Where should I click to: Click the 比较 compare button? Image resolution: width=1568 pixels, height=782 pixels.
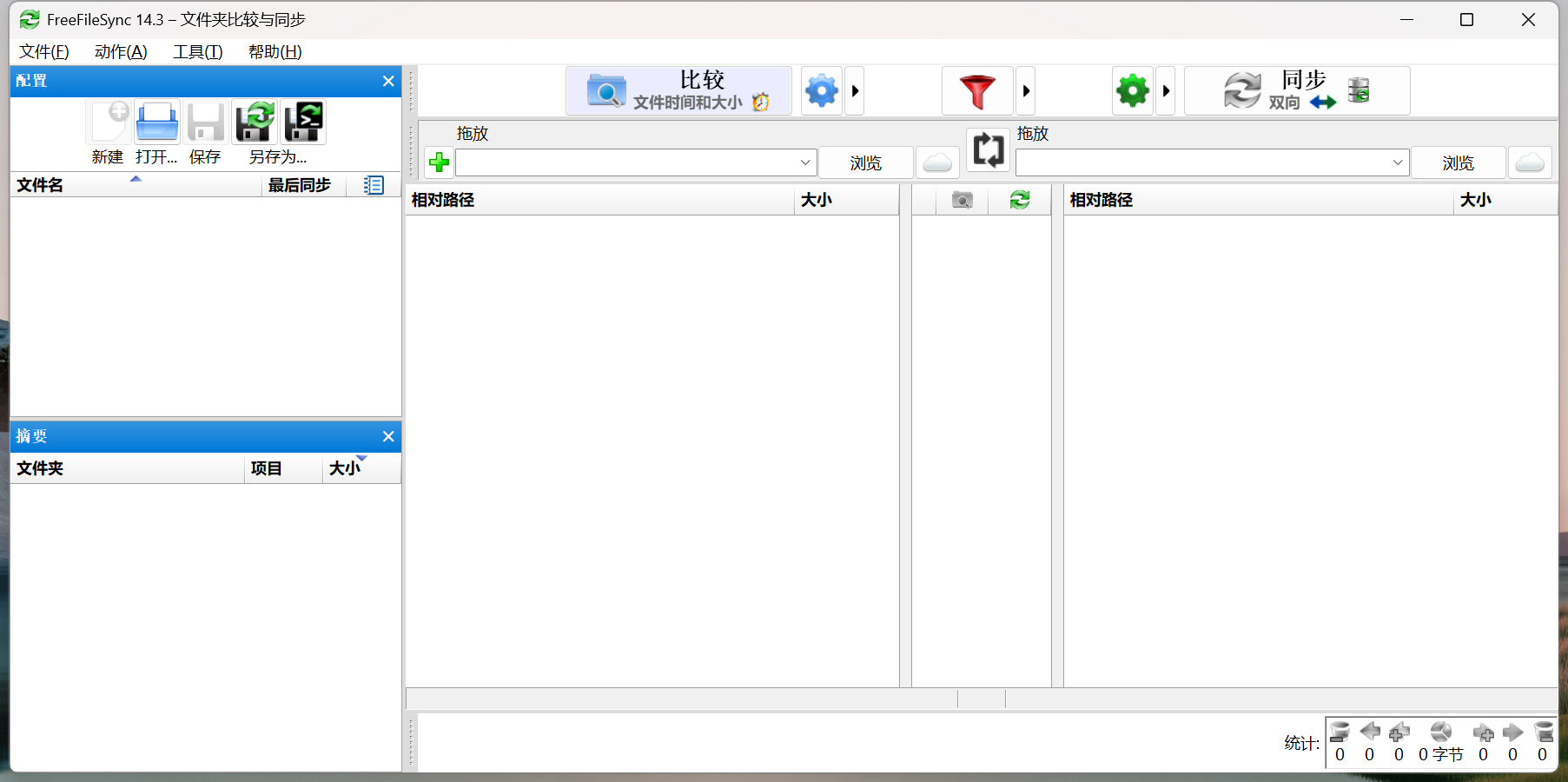(678, 90)
